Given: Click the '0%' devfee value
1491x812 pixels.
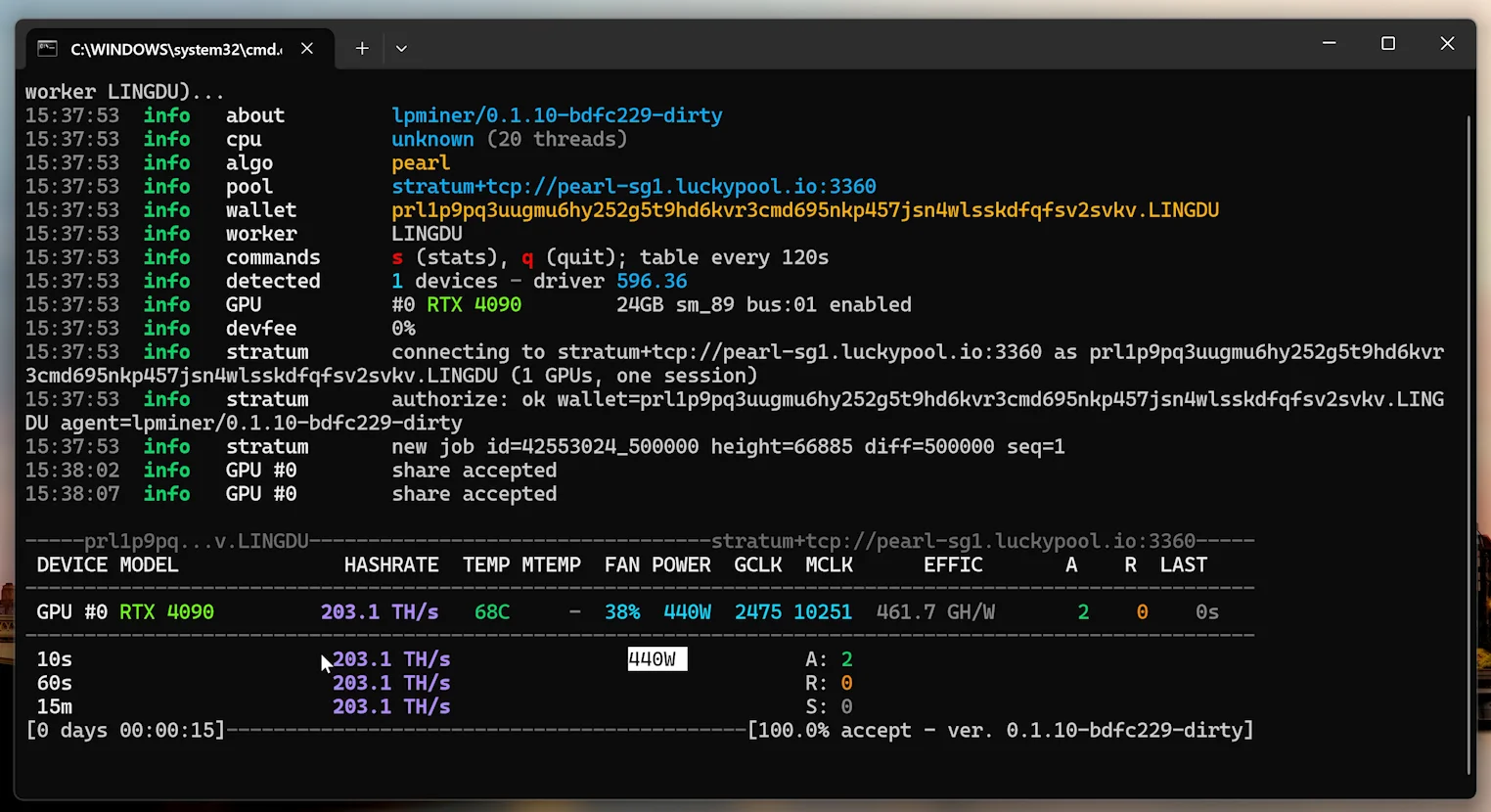Looking at the screenshot, I should (x=403, y=329).
